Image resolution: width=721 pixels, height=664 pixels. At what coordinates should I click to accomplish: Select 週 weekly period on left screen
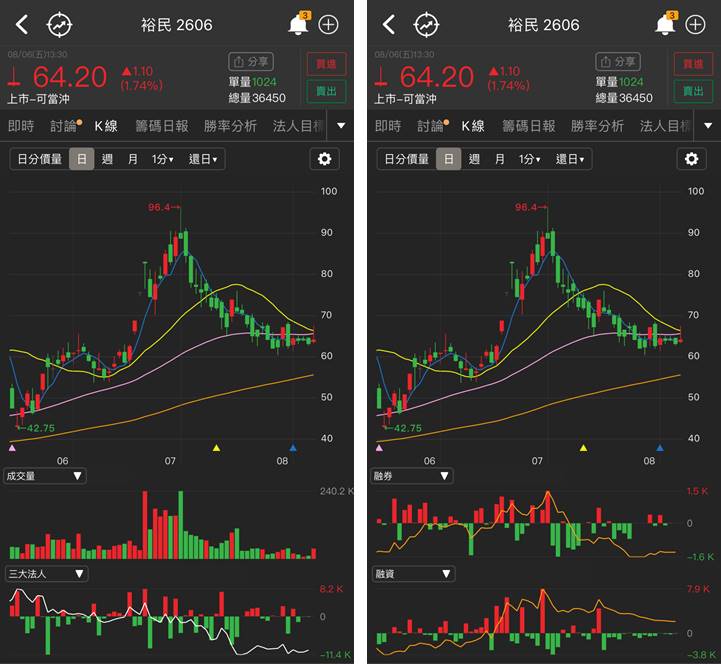(107, 159)
